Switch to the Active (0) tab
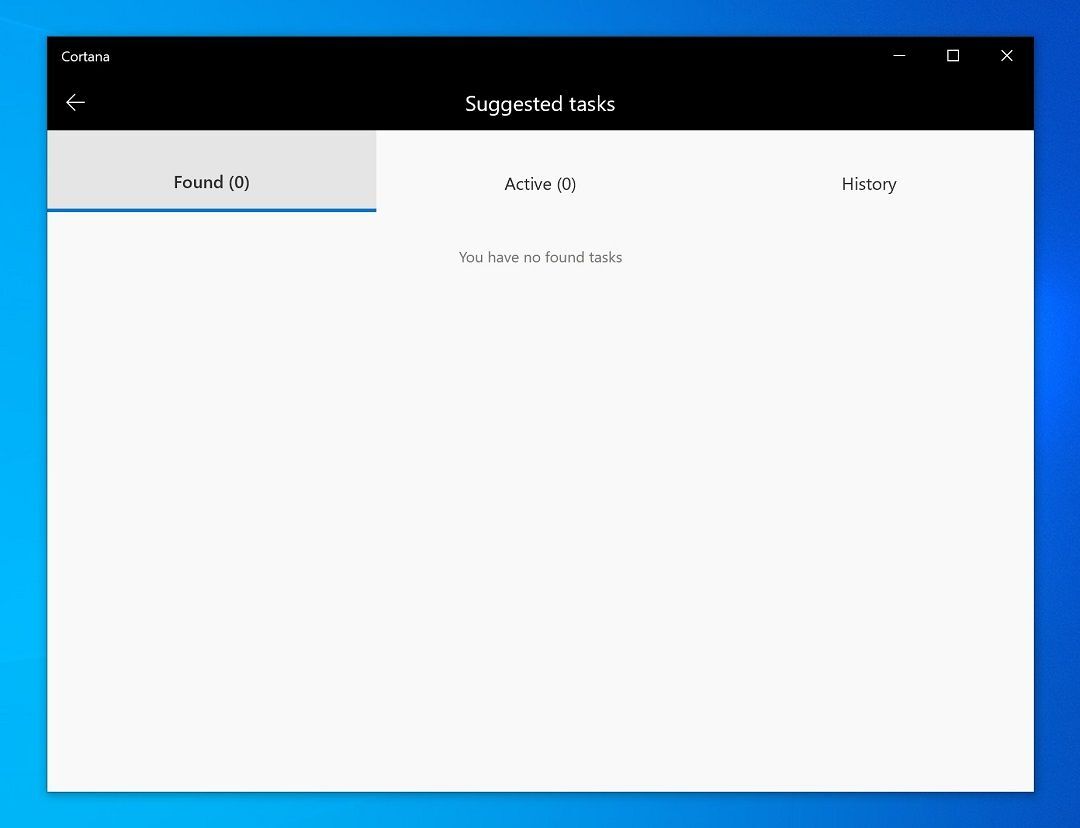Image resolution: width=1080 pixels, height=828 pixels. pos(540,184)
